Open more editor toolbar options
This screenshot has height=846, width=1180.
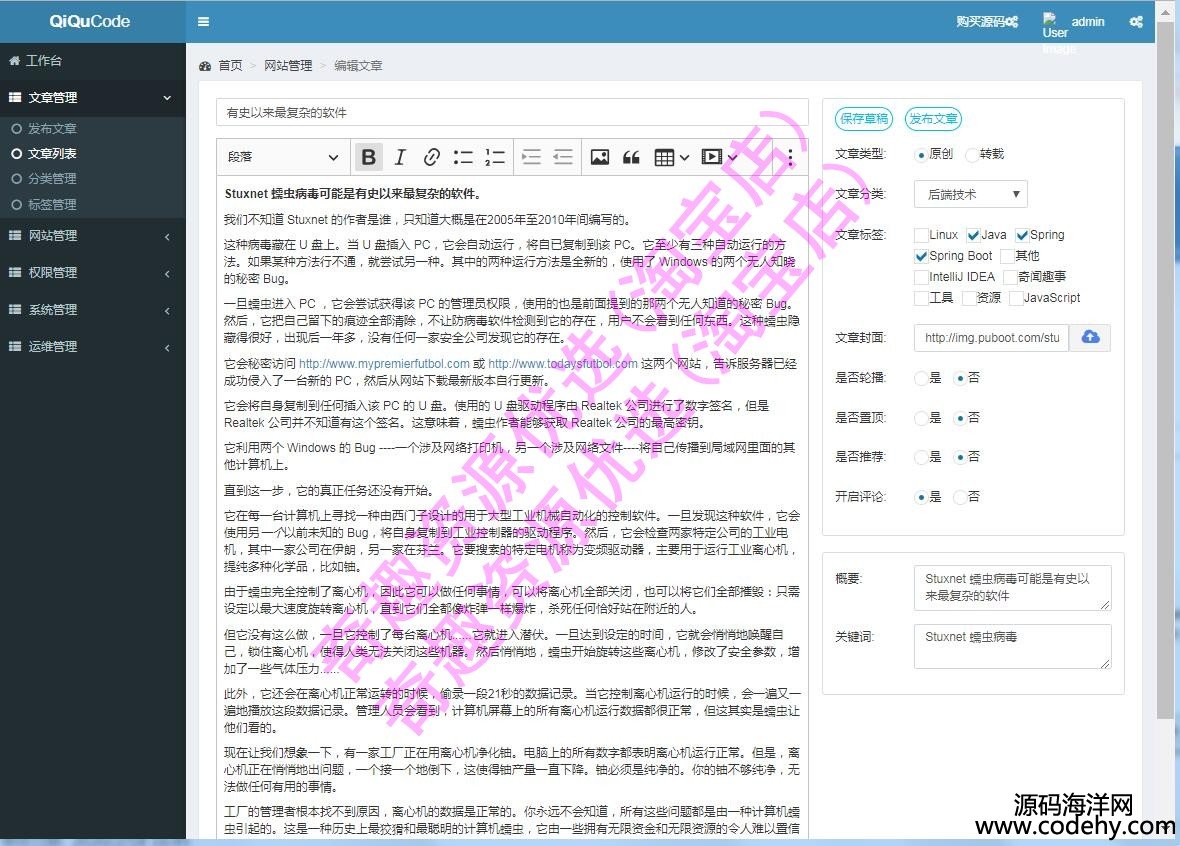click(x=790, y=157)
